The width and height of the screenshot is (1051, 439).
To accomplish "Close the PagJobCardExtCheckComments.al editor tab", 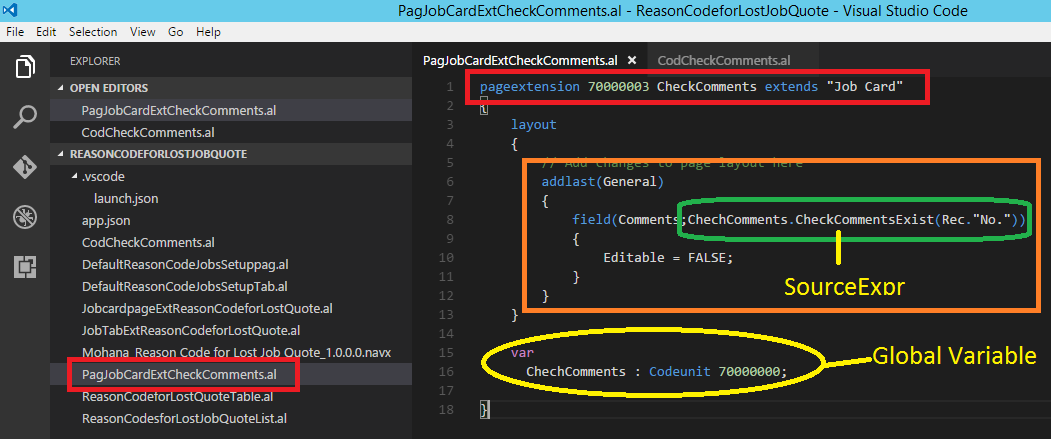I will 631,60.
